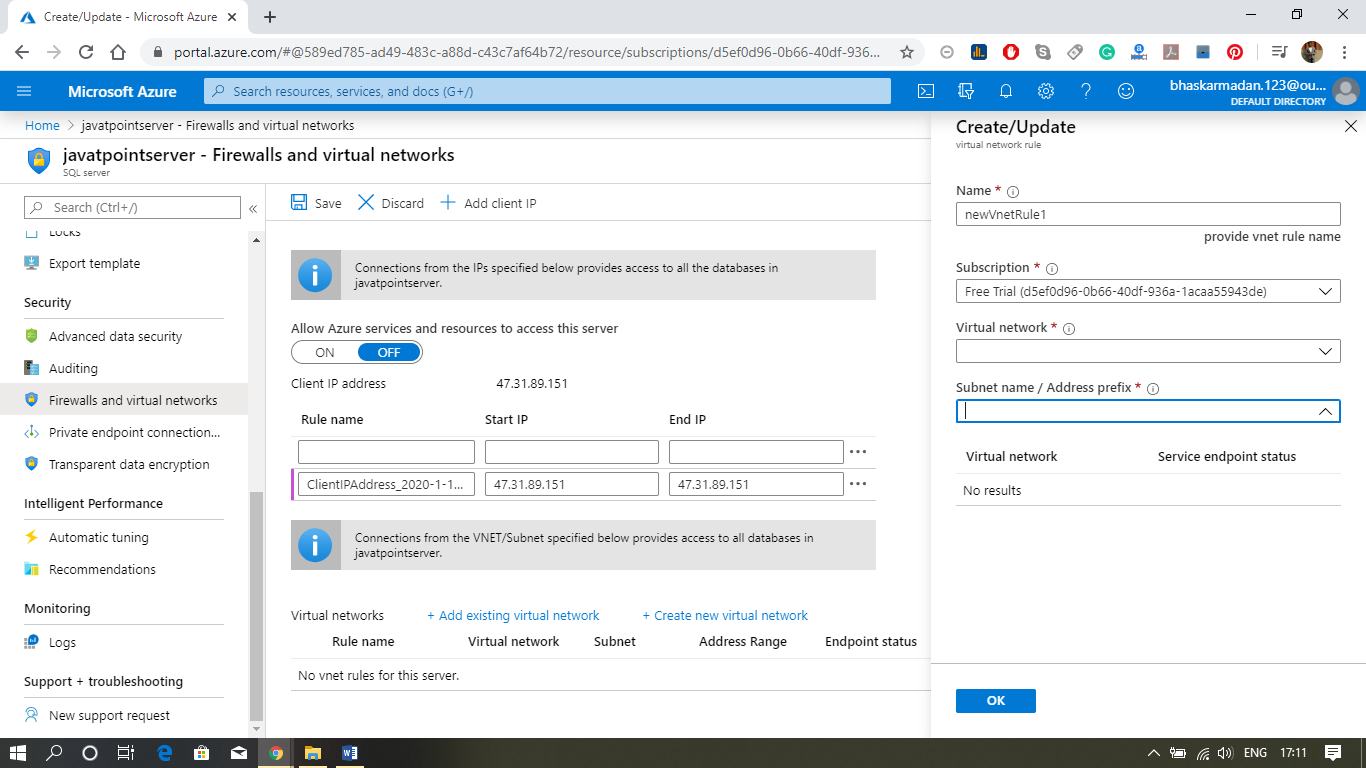
Task: Open File Explorer from the taskbar
Action: 313,753
